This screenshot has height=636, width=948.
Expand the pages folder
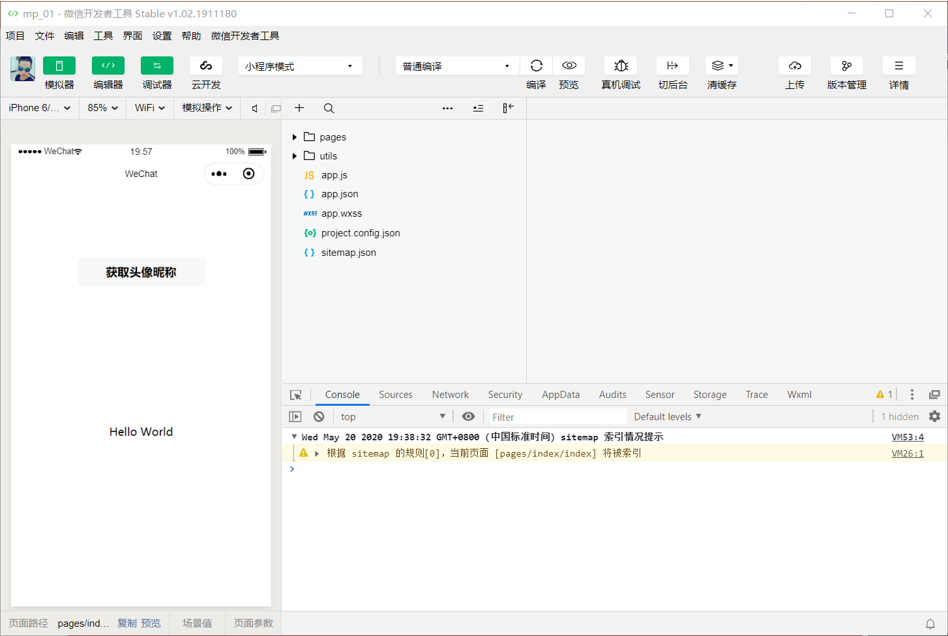(x=294, y=137)
